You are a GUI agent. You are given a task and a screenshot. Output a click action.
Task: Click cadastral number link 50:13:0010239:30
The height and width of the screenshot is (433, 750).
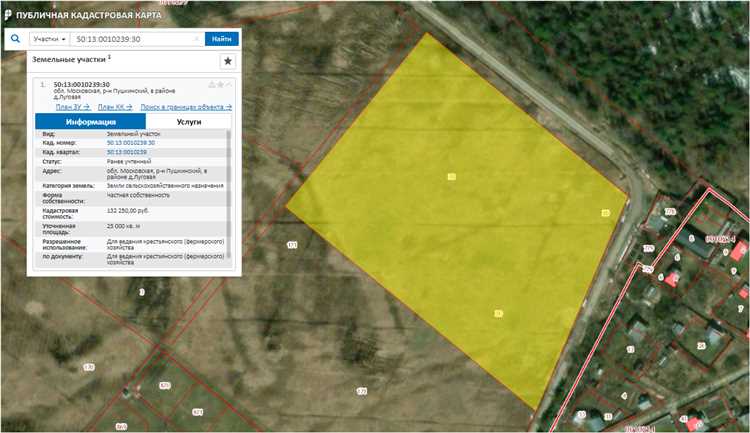[x=131, y=143]
